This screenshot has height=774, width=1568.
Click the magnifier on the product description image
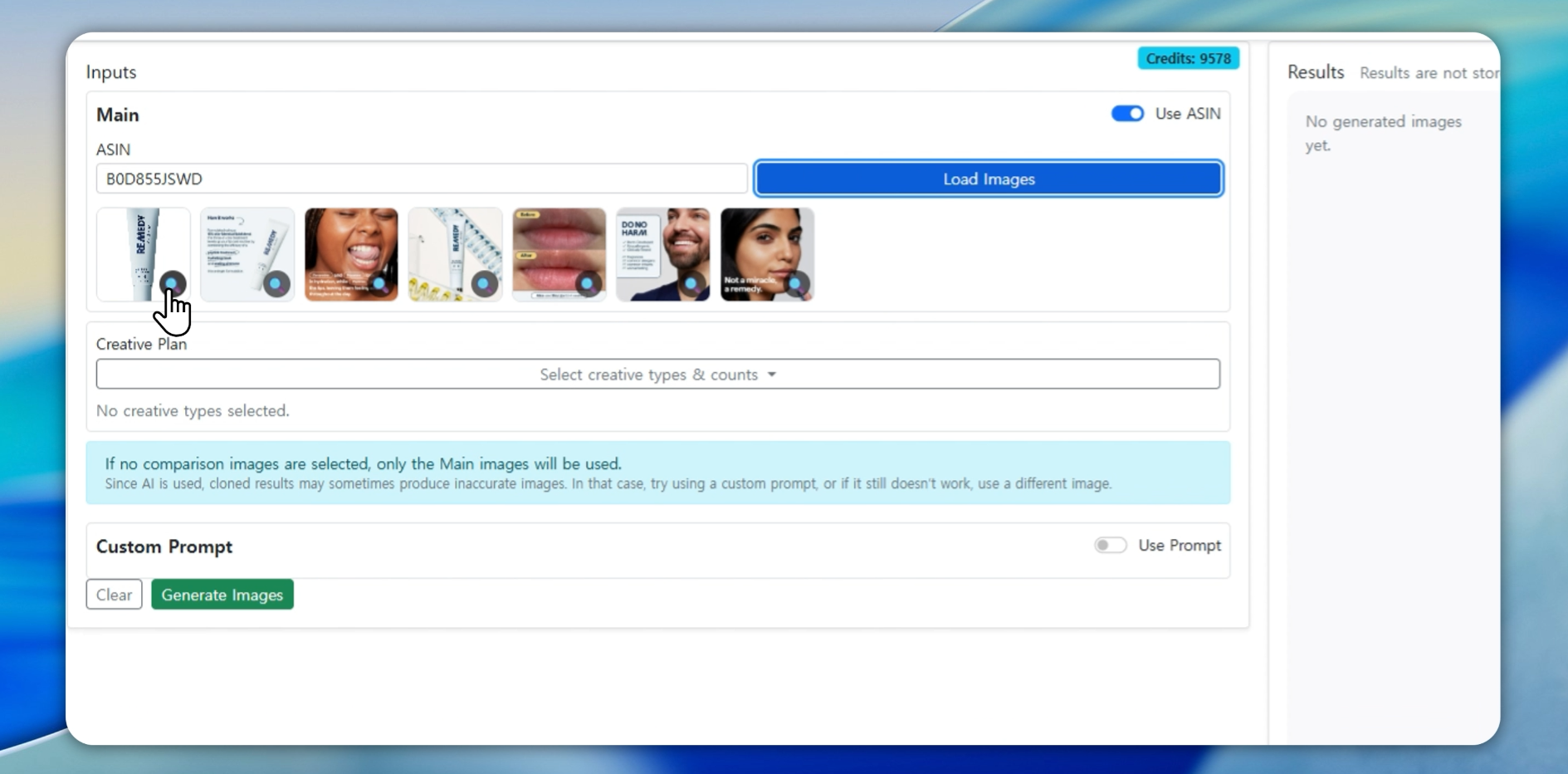pyautogui.click(x=276, y=284)
